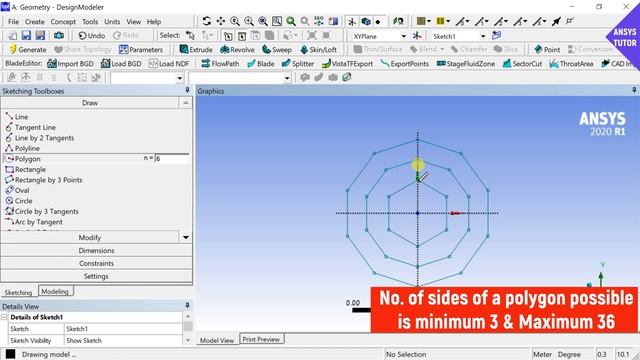
Task: Open the Concept menu
Action: [x=63, y=22]
